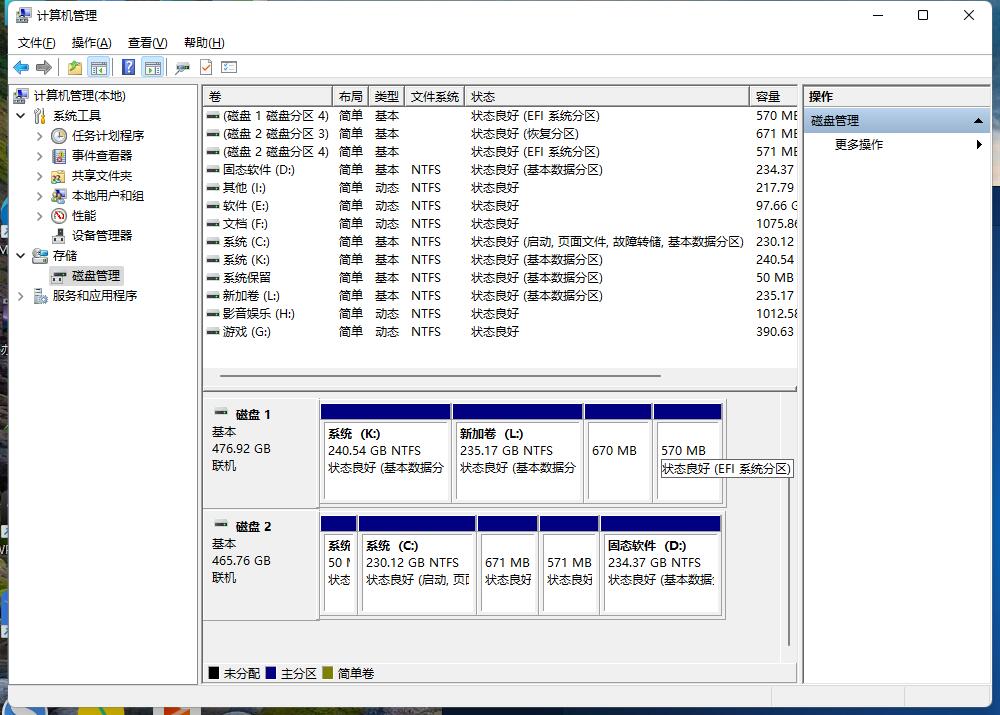The height and width of the screenshot is (715, 1000).
Task: Open 事件查看器 by clicking its icon
Action: (60, 155)
